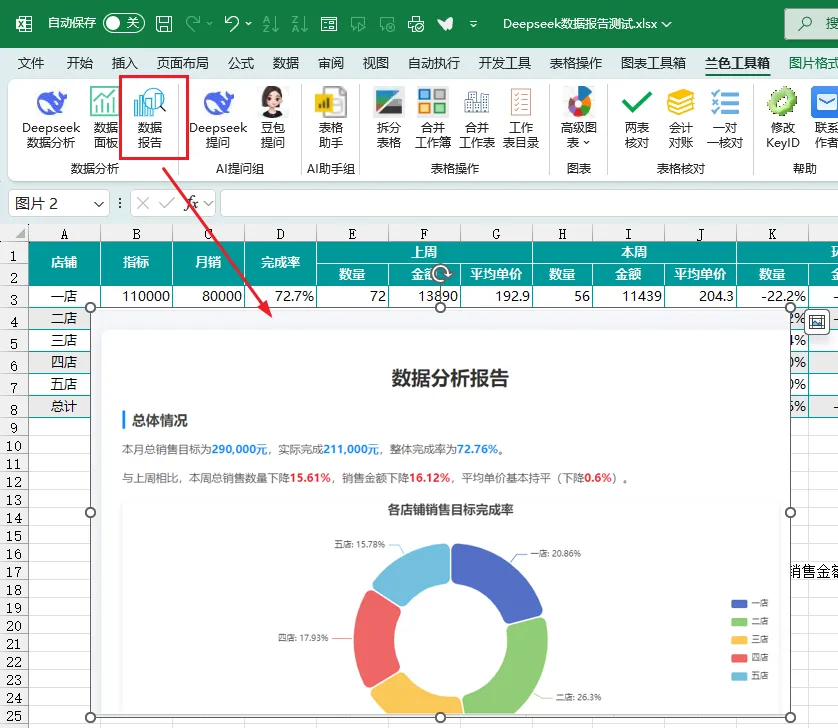Switch to the 图表工具箱 tab
Image resolution: width=838 pixels, height=728 pixels.
[653, 63]
